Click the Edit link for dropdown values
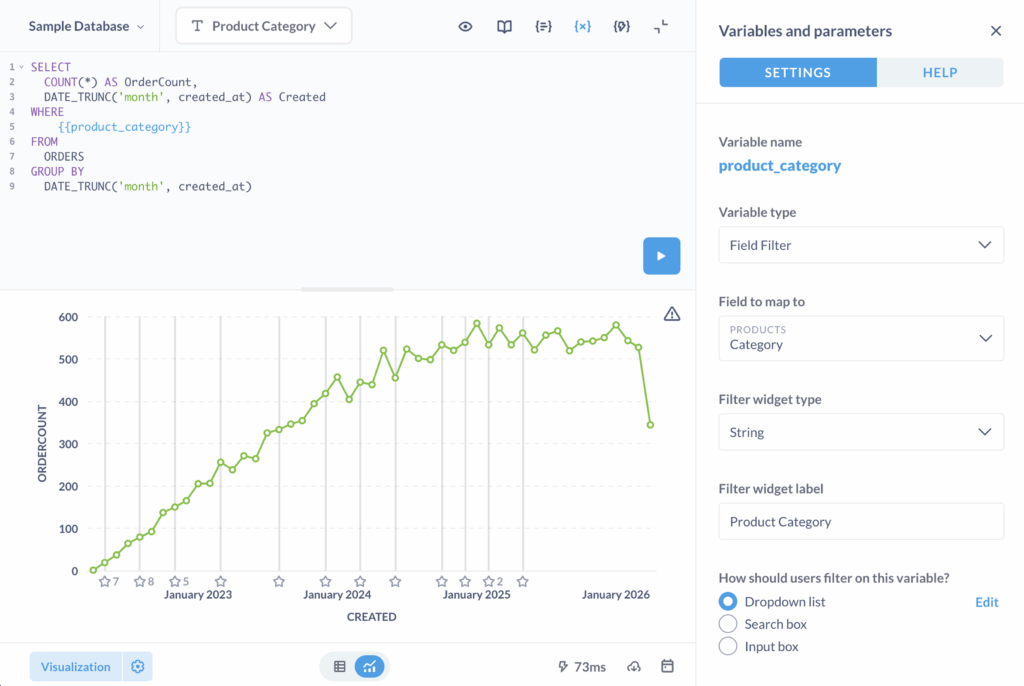1024x686 pixels. (x=986, y=601)
